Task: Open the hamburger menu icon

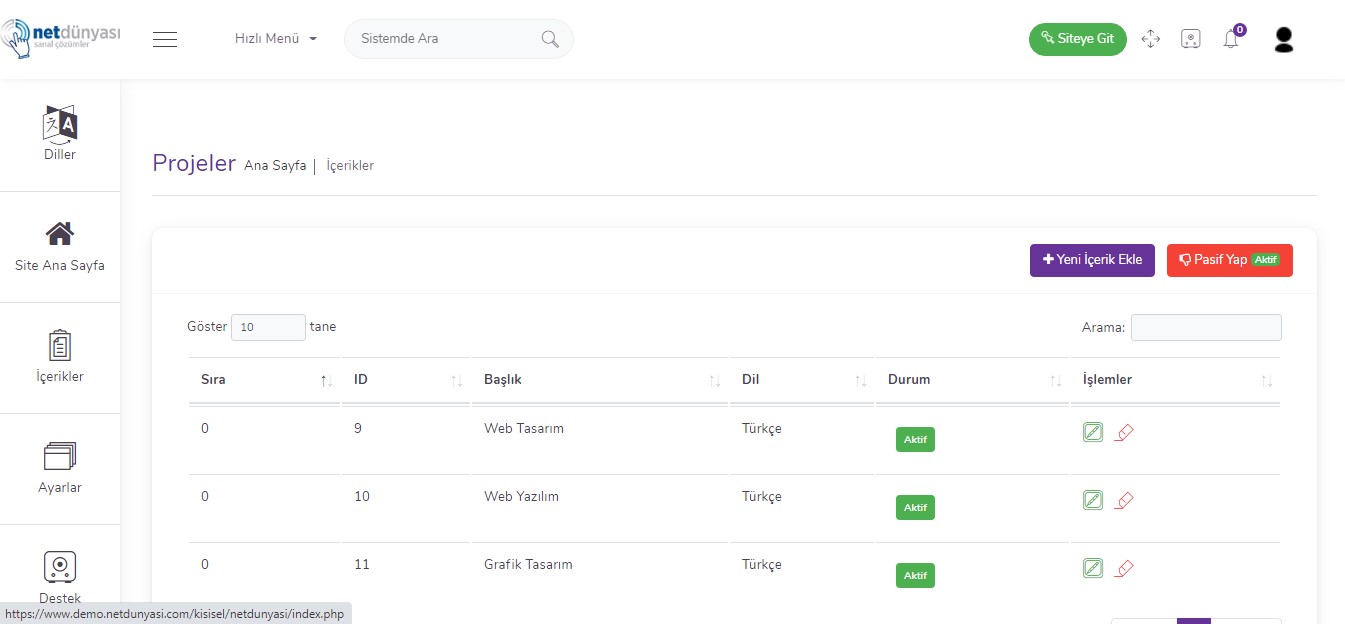Action: 165,39
